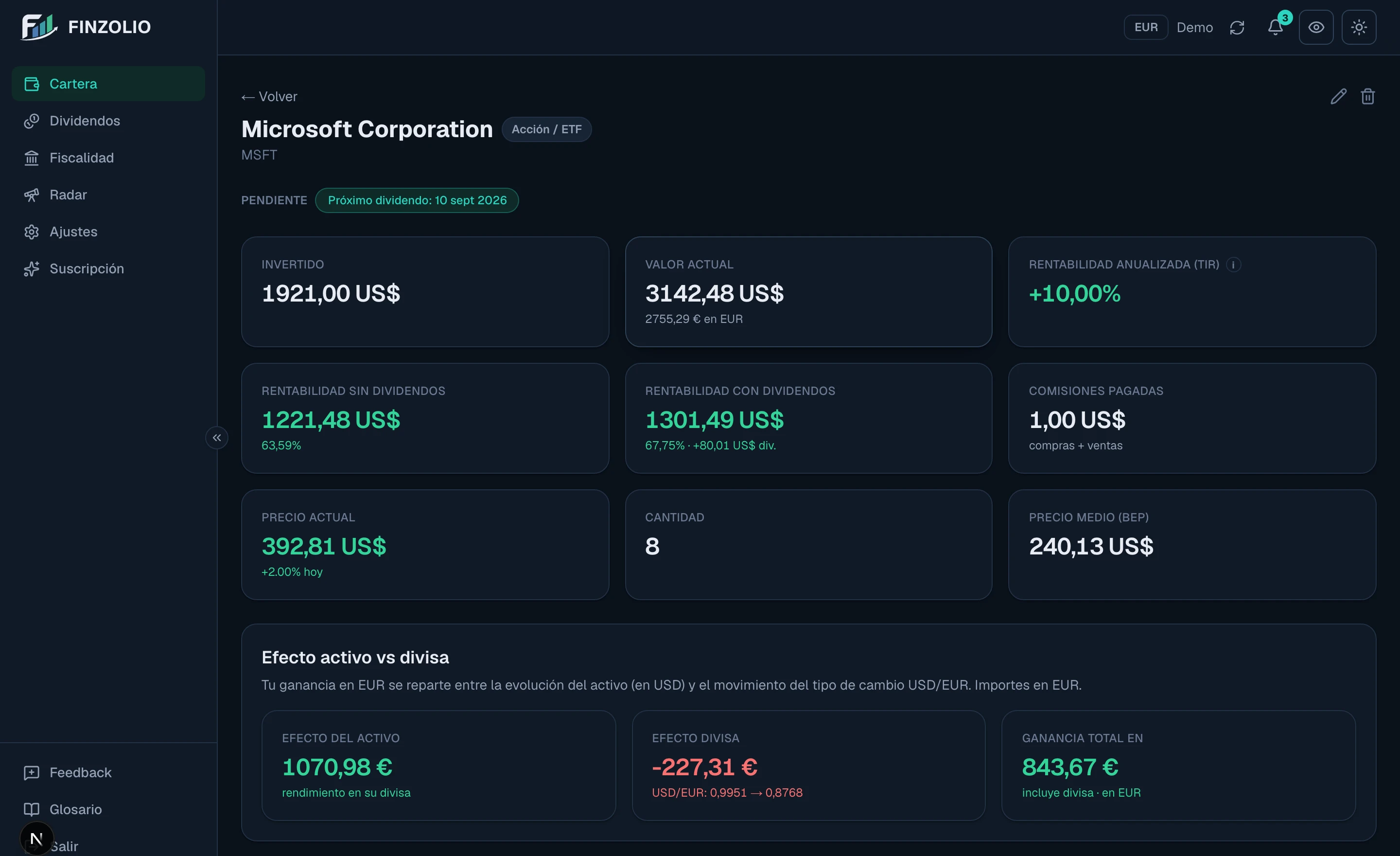Viewport: 1400px width, 856px height.
Task: Click the 1221,48 US$ rentabilidad value
Action: 331,420
